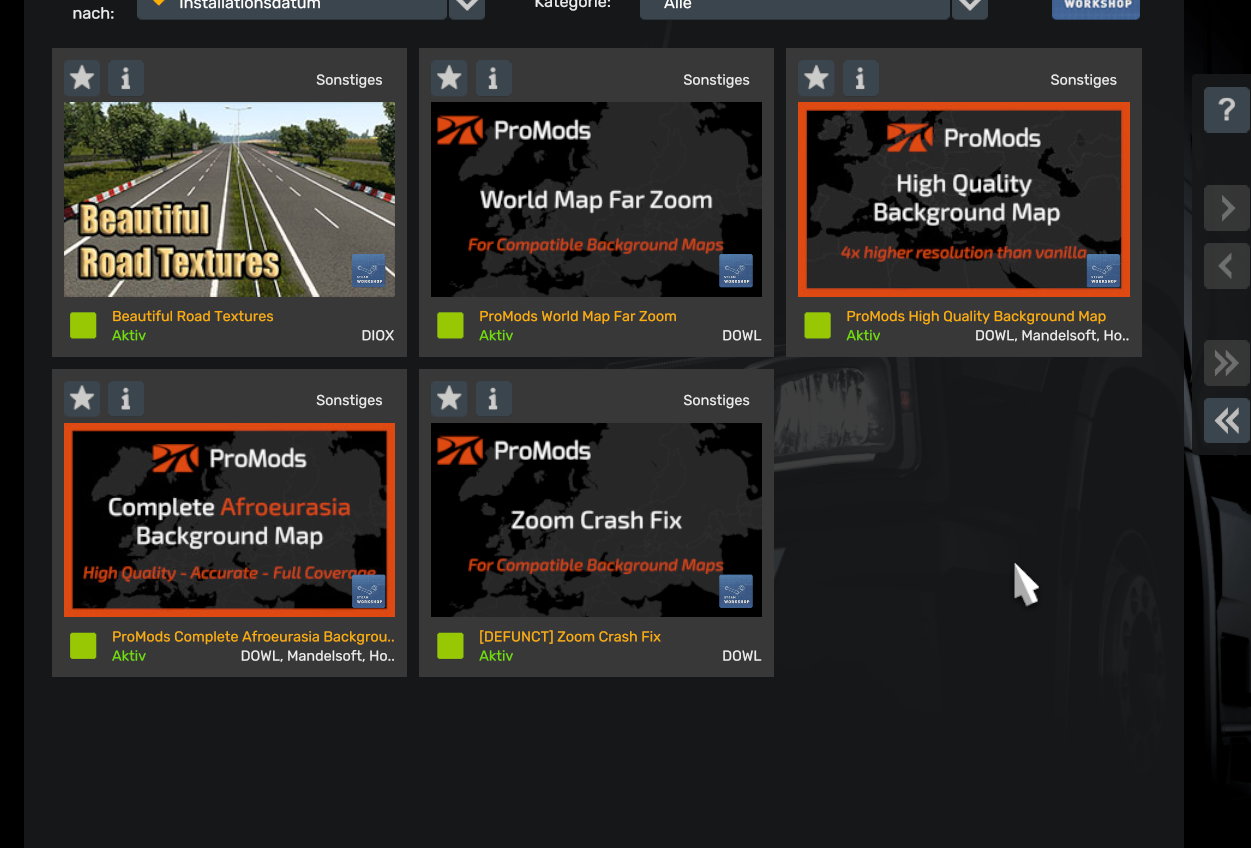Open info for ProMods World Map Far Zoom
The width and height of the screenshot is (1251, 848).
click(x=493, y=77)
